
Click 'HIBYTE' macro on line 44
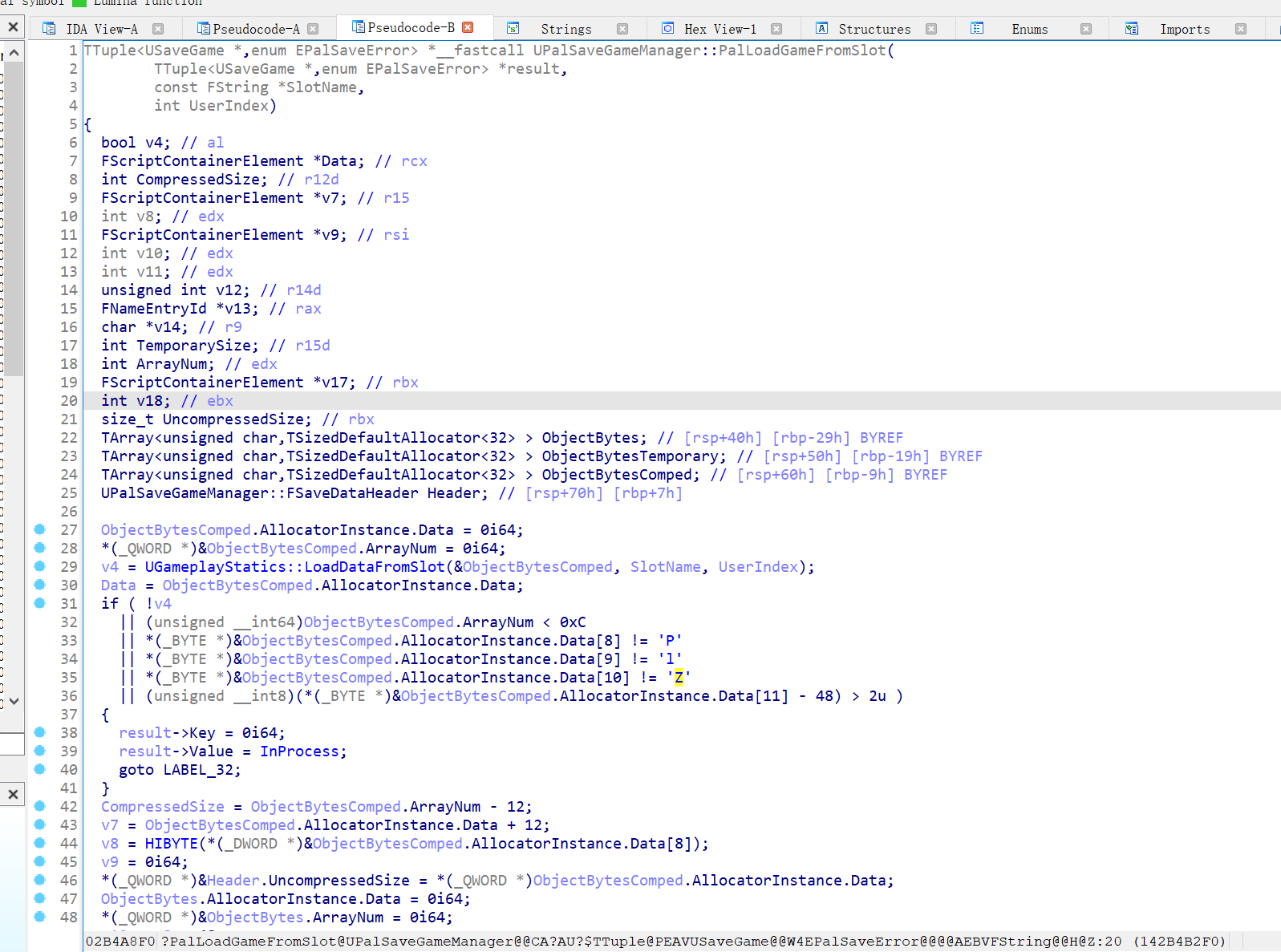click(172, 844)
